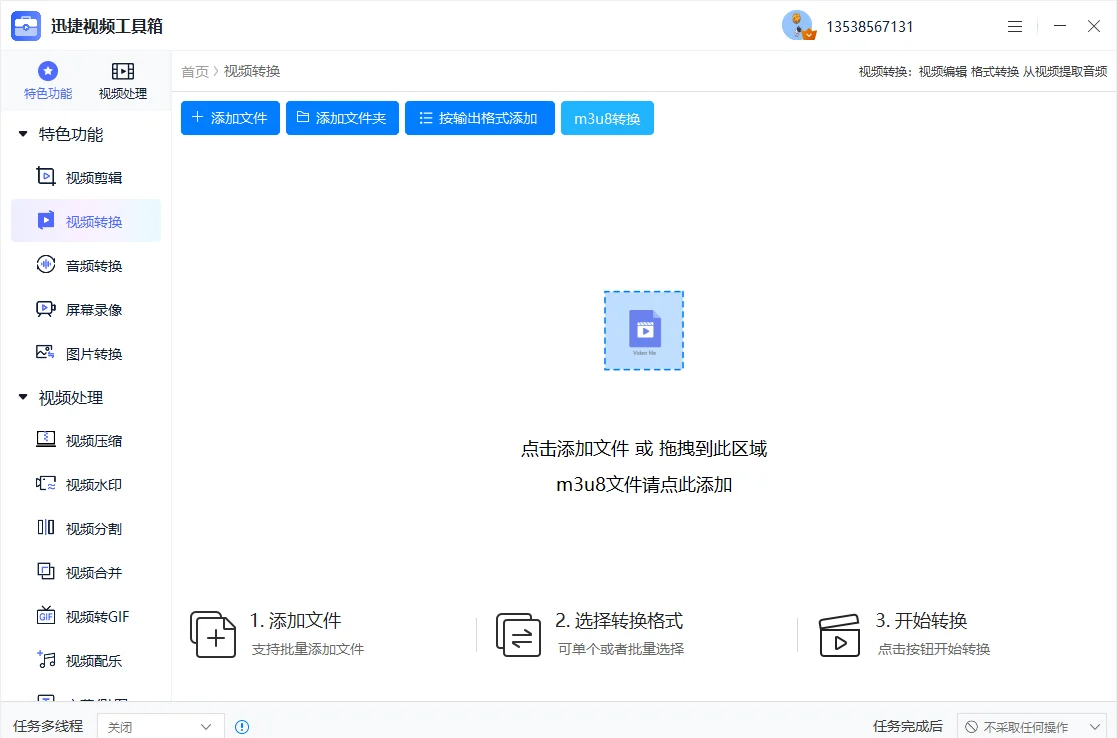Open the 视频合并 video merge tool

point(85,573)
